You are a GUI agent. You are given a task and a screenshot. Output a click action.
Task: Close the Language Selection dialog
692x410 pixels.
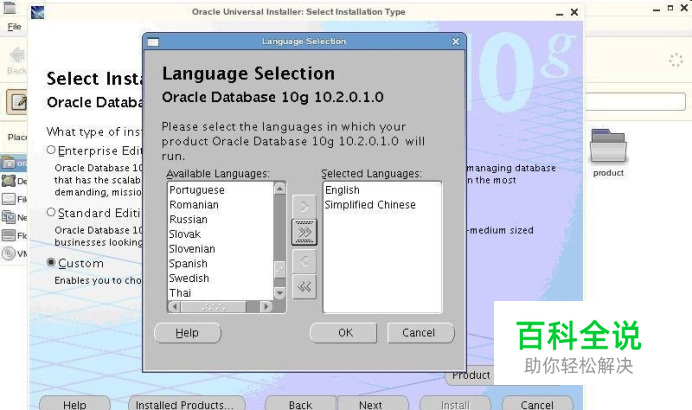(x=455, y=41)
